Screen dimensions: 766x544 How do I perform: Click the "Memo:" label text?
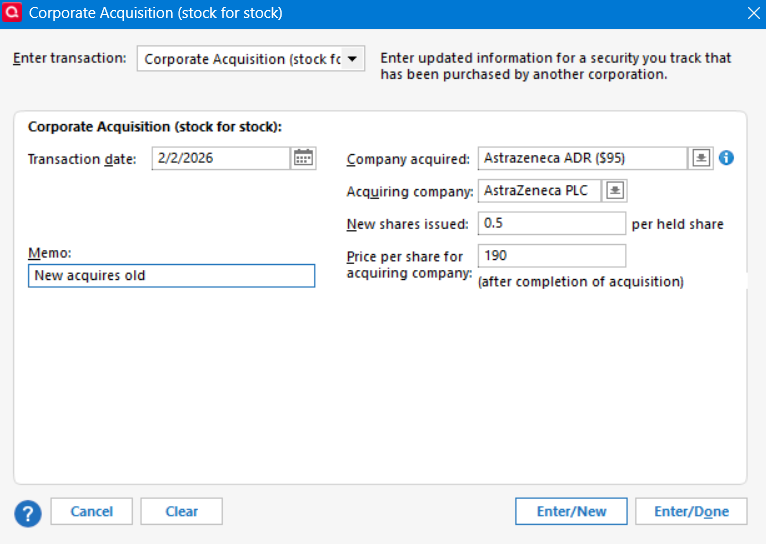[x=50, y=253]
